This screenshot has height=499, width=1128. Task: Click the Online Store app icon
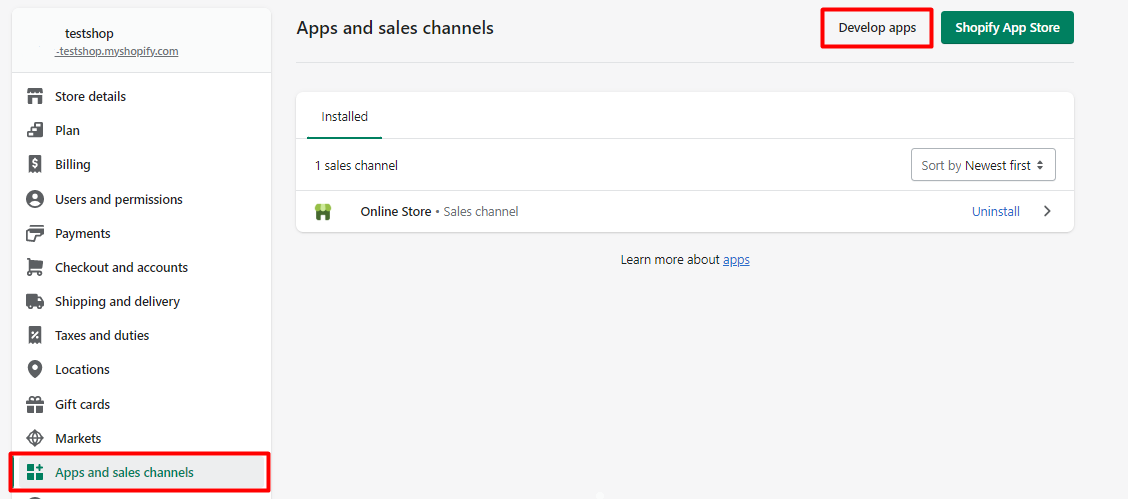tap(323, 212)
